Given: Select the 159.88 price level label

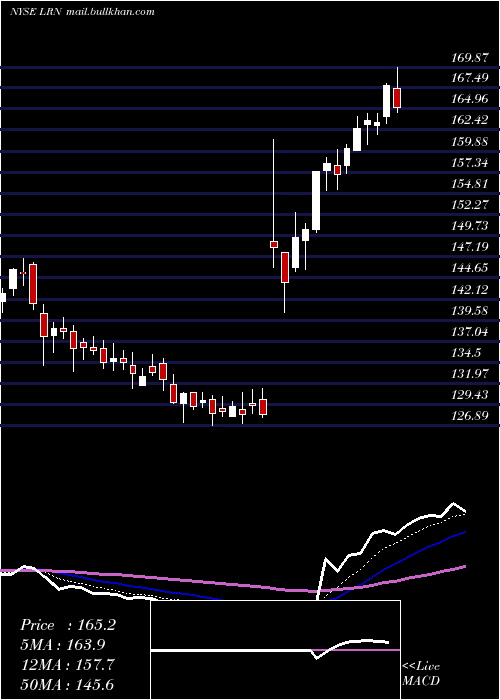Looking at the screenshot, I should tap(469, 142).
